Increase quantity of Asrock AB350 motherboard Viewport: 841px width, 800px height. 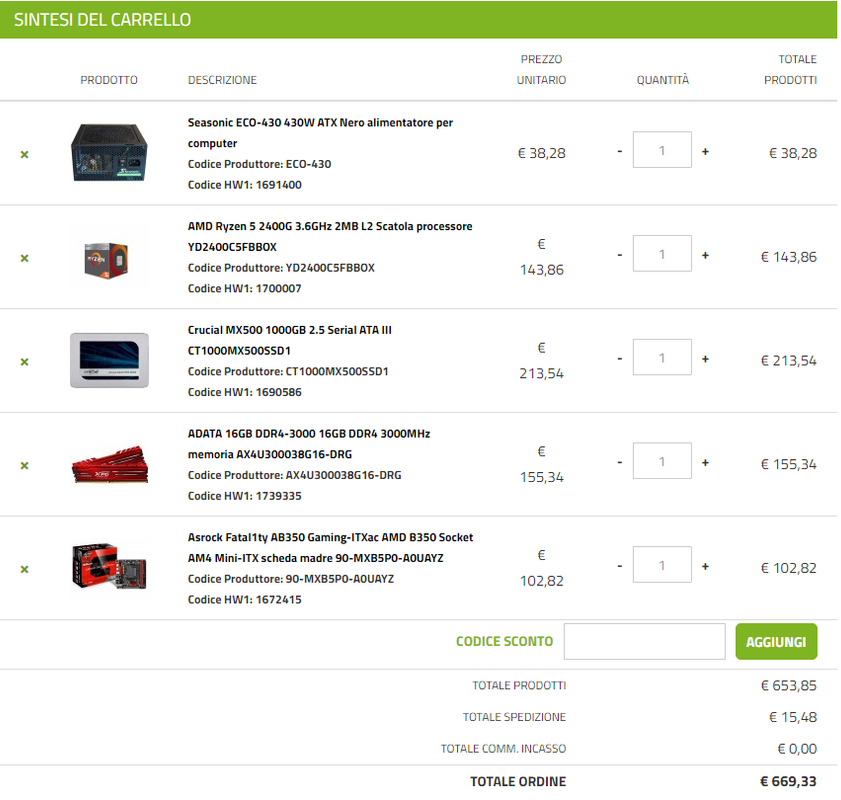705,566
